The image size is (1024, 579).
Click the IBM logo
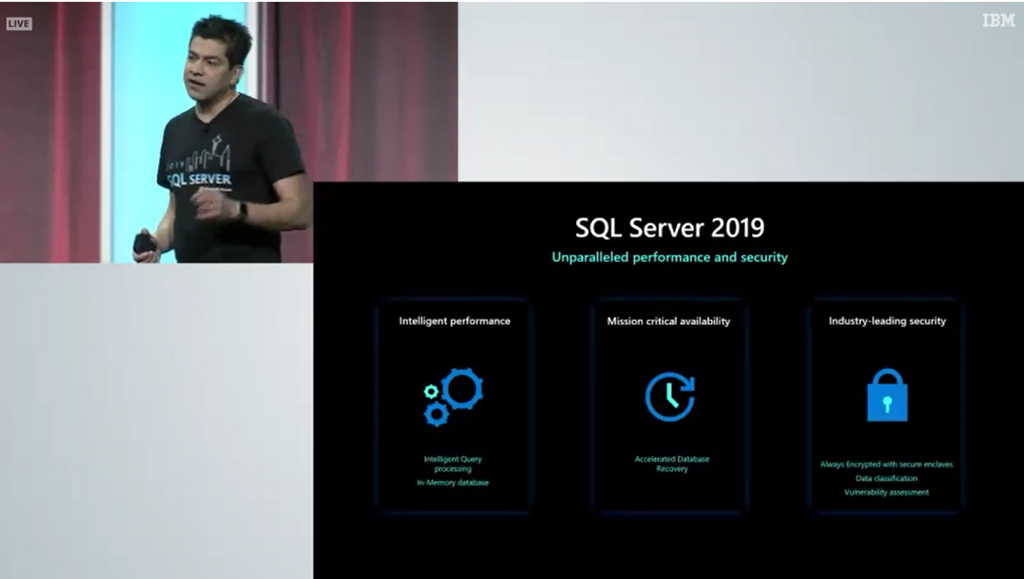(x=999, y=21)
